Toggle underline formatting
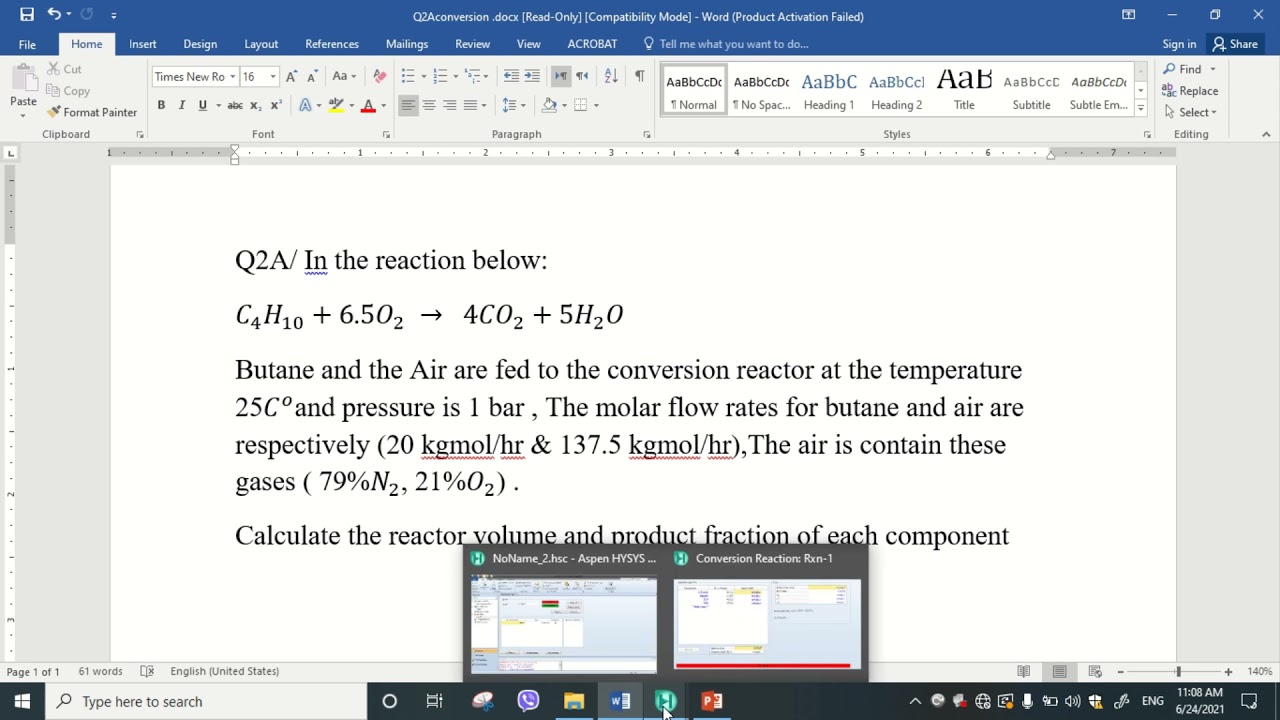This screenshot has width=1280, height=720. point(203,105)
